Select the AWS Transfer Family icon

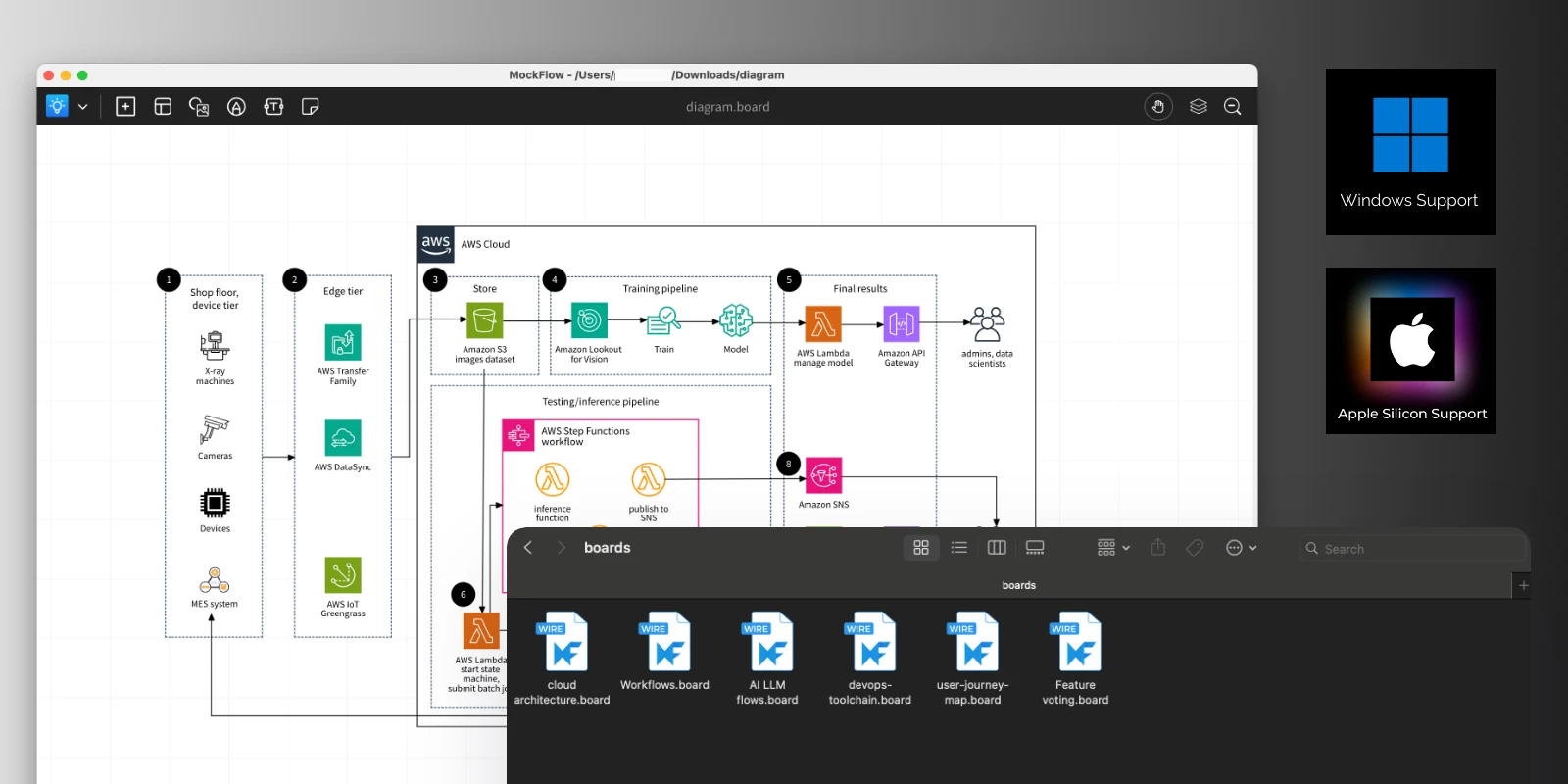[x=343, y=343]
